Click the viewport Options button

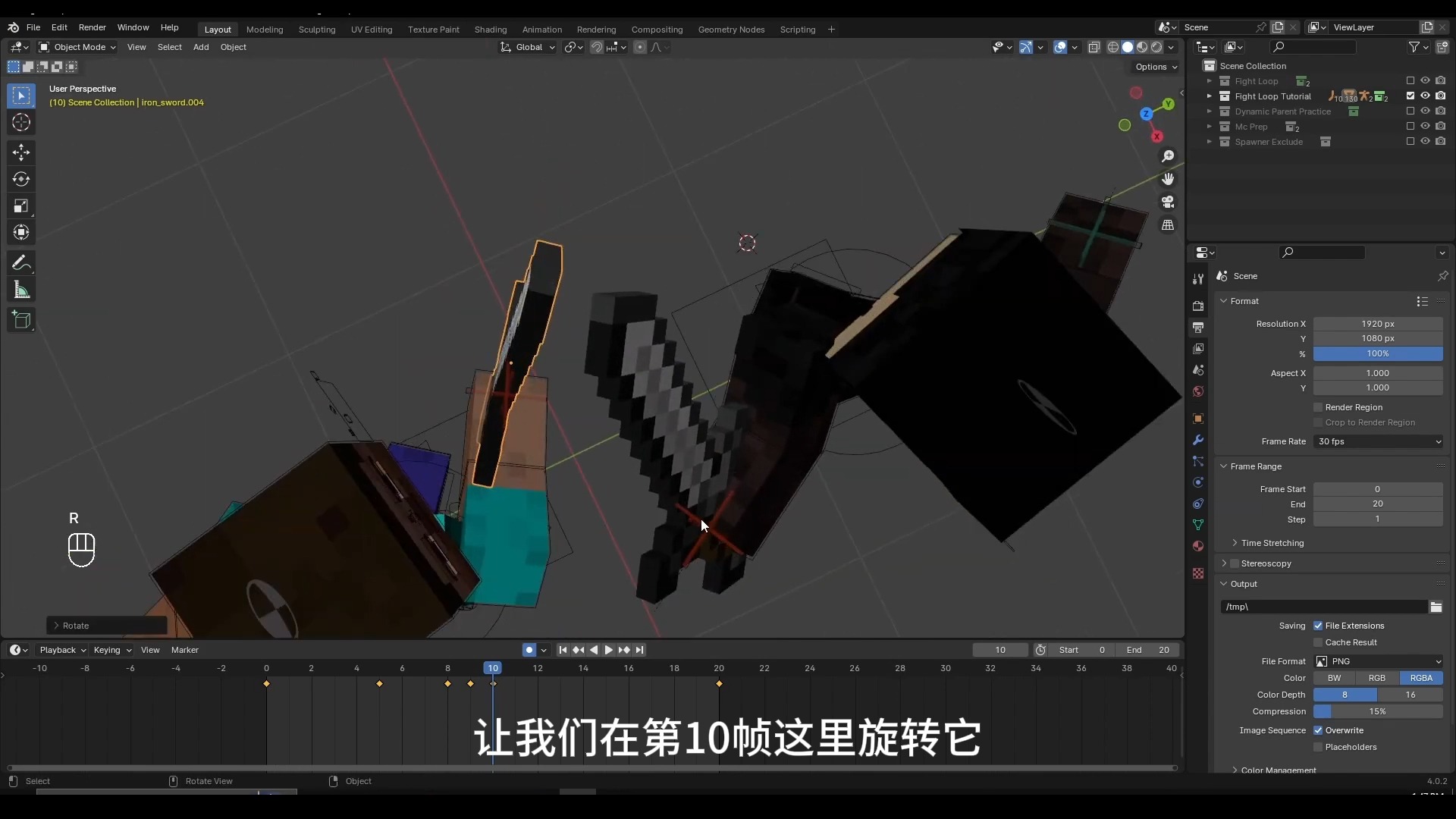tap(1156, 67)
